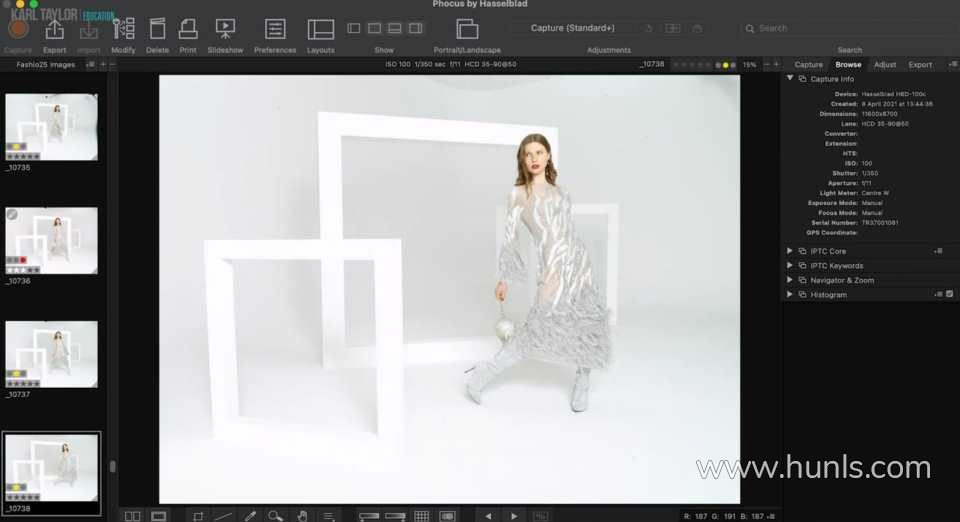The height and width of the screenshot is (522, 960).
Task: Open the Capture (Standard+) adjustments dropdown
Action: click(x=573, y=28)
